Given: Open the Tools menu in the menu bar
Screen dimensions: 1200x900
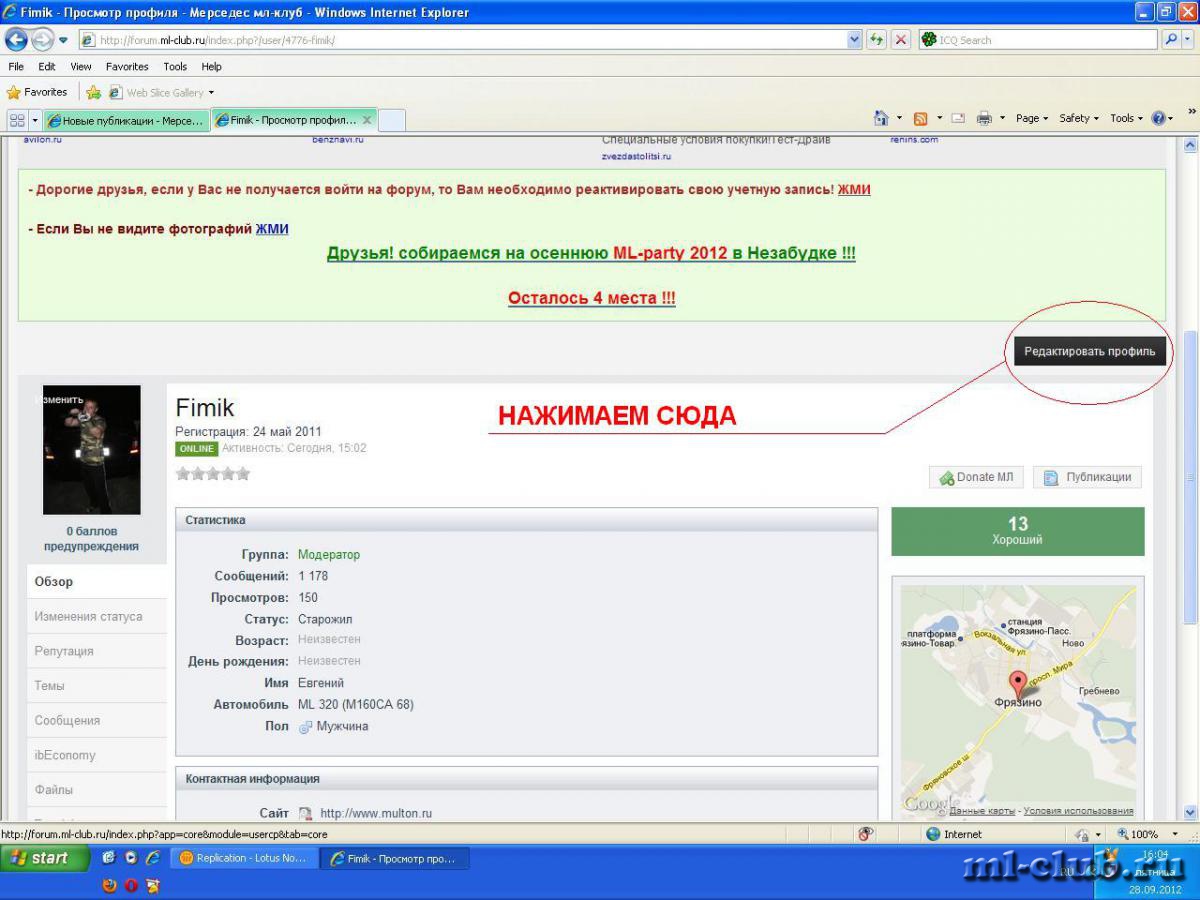Looking at the screenshot, I should click(x=175, y=67).
